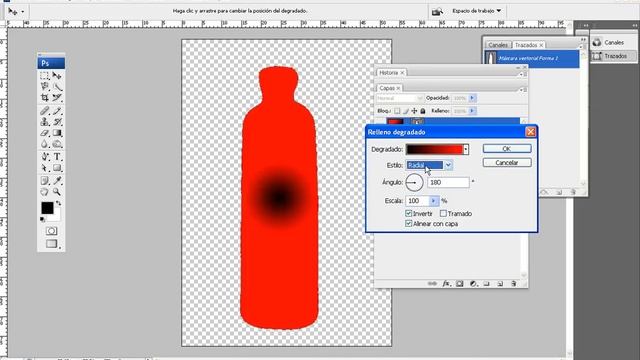
Task: Select the Lasso tool
Action: 44,87
